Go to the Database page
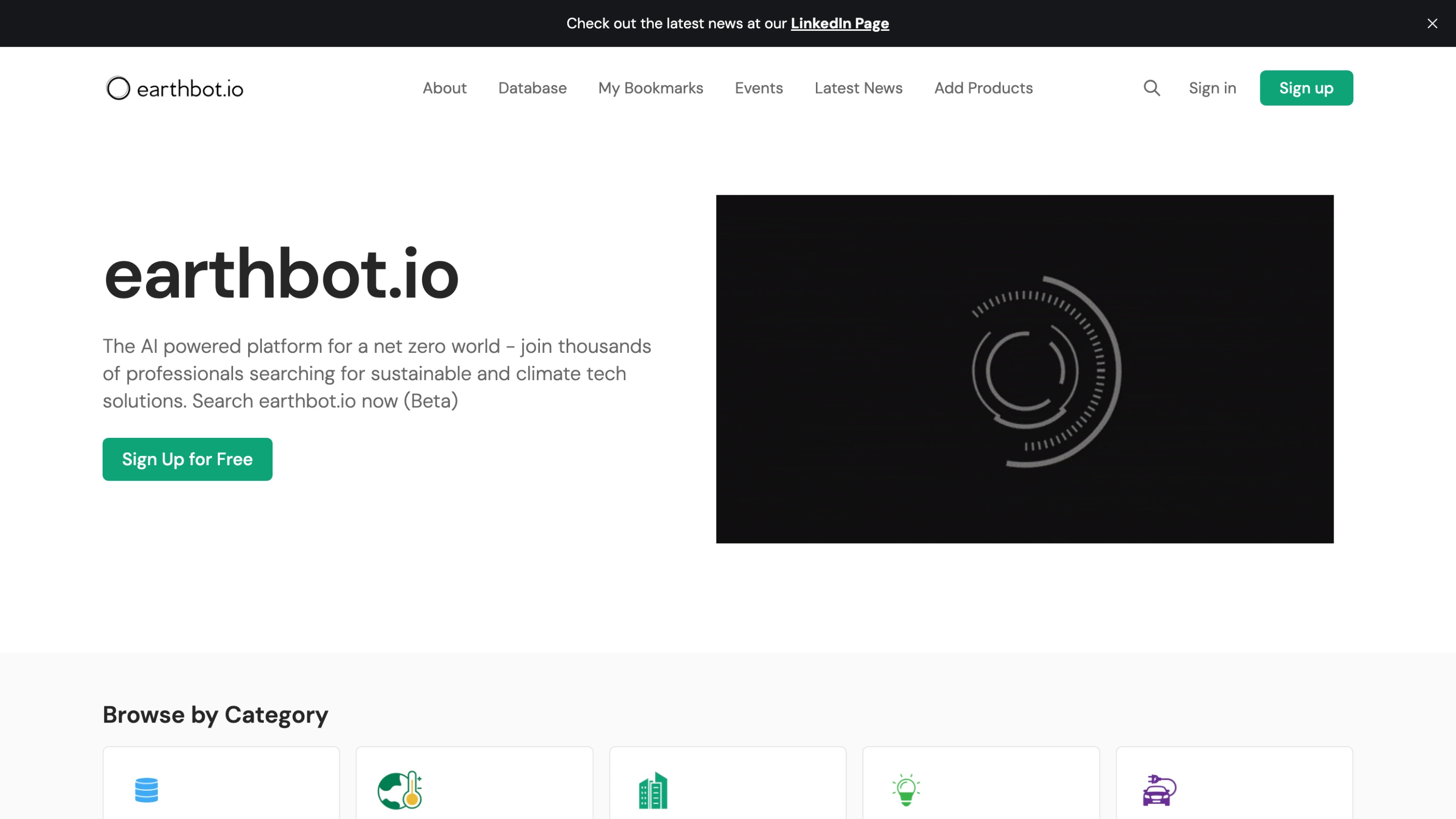Viewport: 1456px width, 819px height. tap(532, 88)
